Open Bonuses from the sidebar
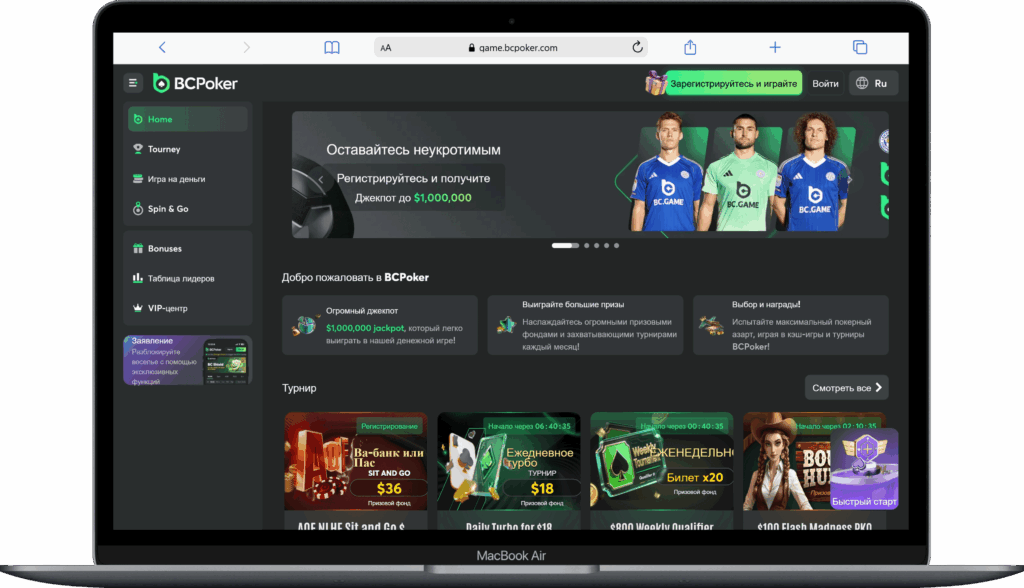This screenshot has height=588, width=1024. [x=164, y=248]
